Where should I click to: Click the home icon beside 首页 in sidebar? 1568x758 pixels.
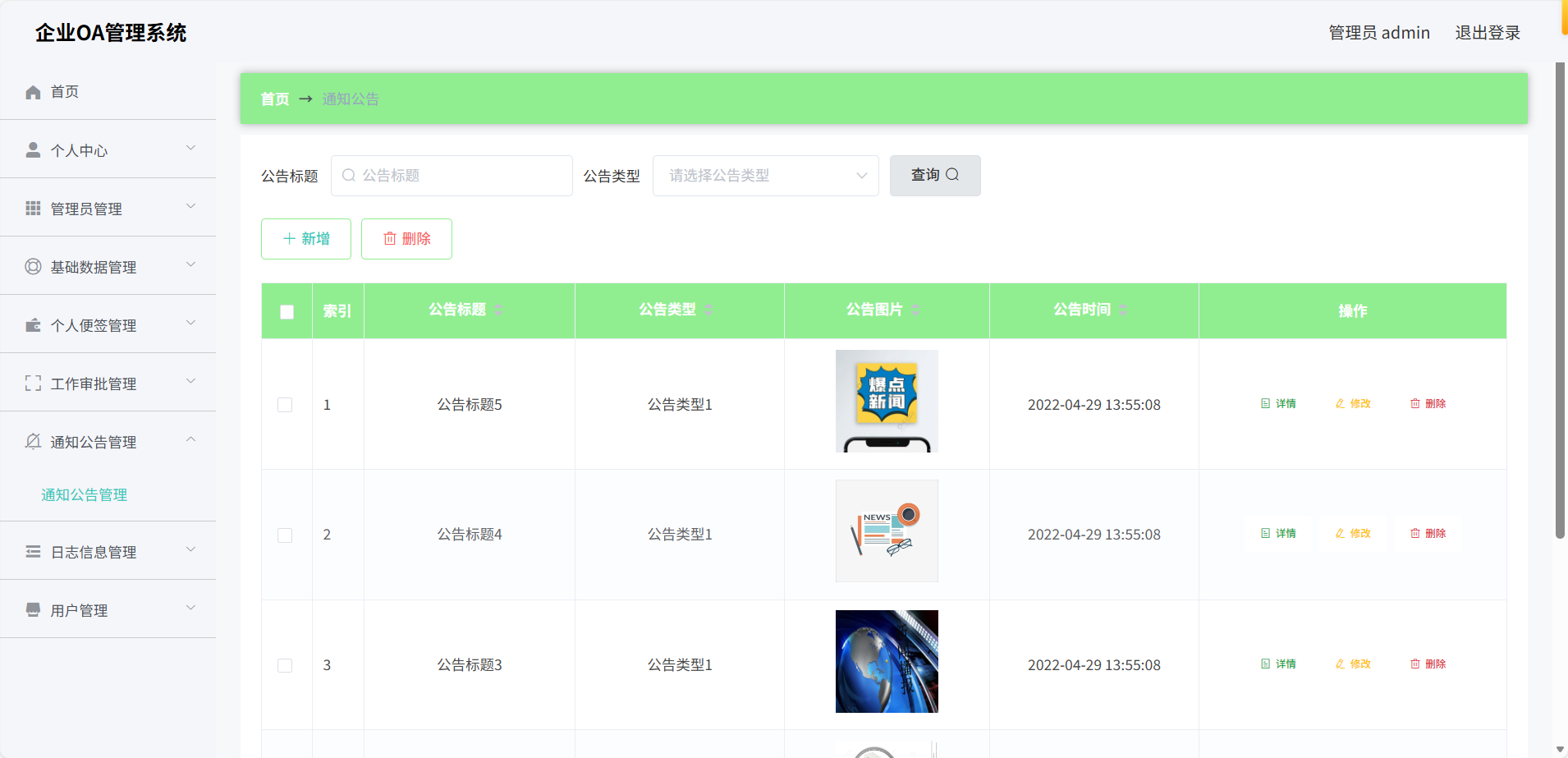tap(33, 92)
